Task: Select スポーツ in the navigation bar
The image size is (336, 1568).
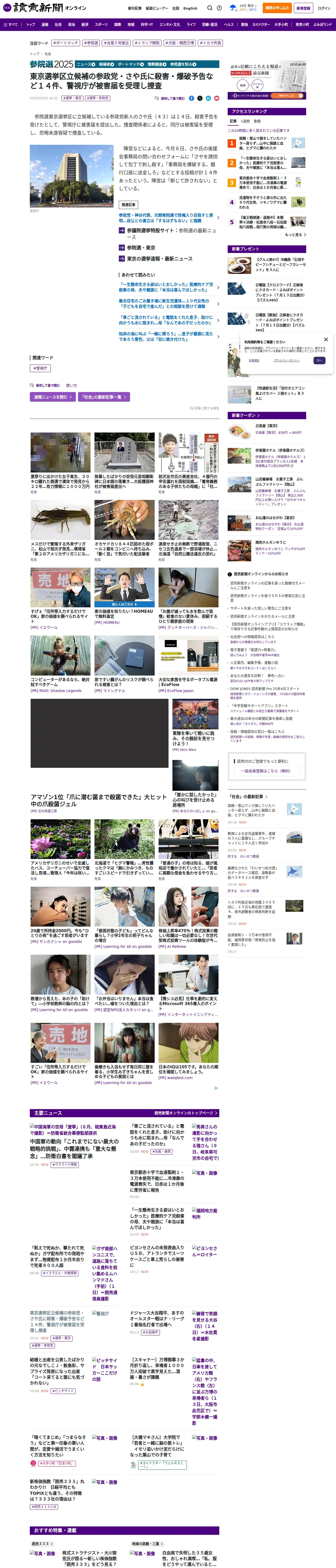Action: click(101, 25)
